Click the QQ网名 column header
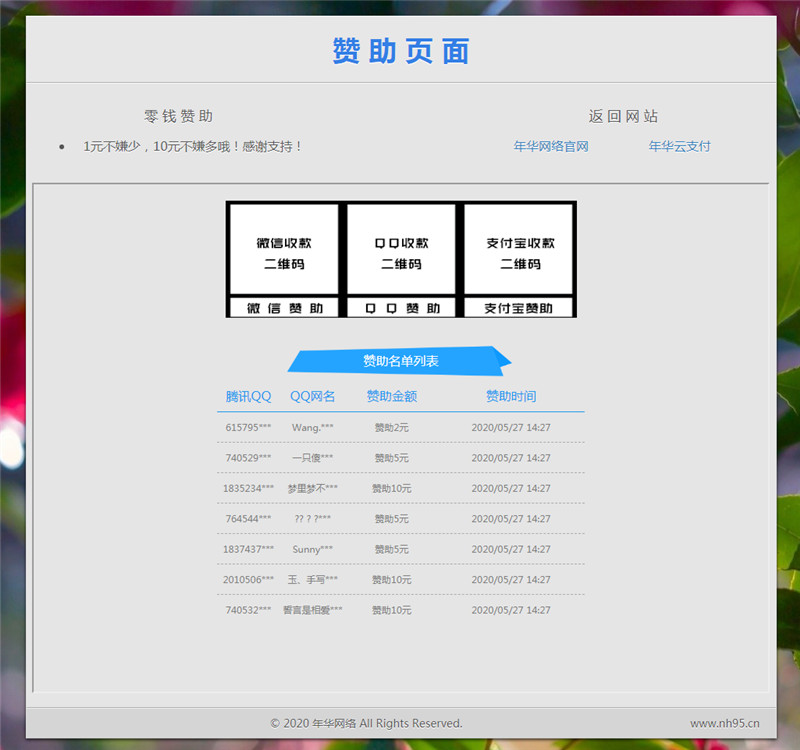 (313, 396)
